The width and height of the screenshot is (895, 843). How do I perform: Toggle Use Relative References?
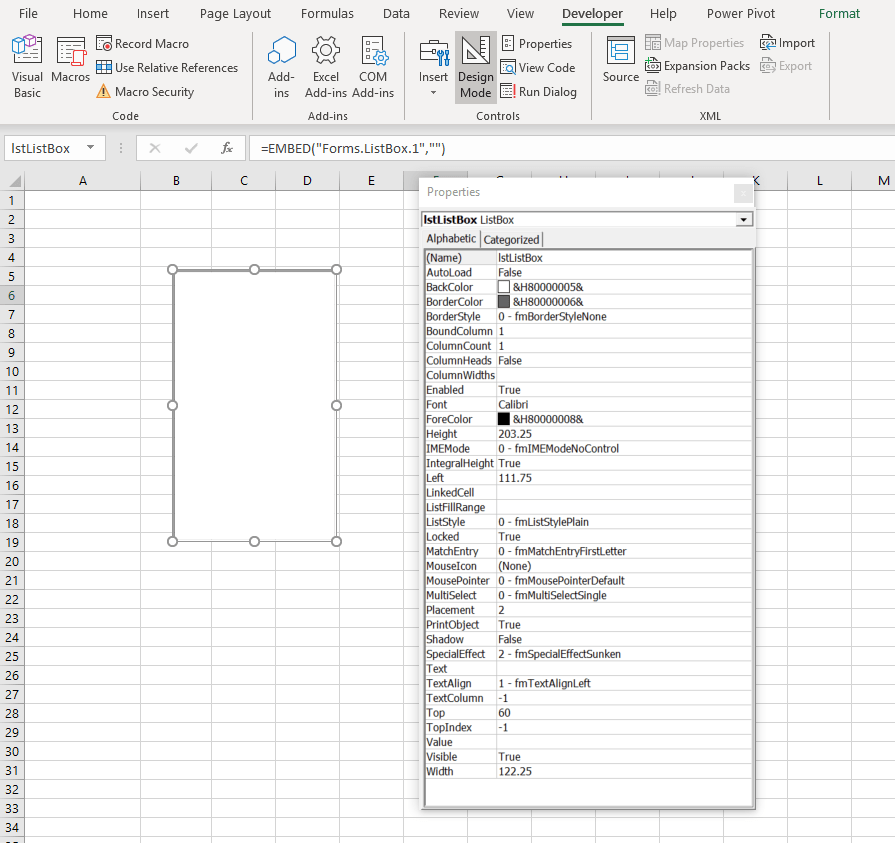pyautogui.click(x=166, y=67)
